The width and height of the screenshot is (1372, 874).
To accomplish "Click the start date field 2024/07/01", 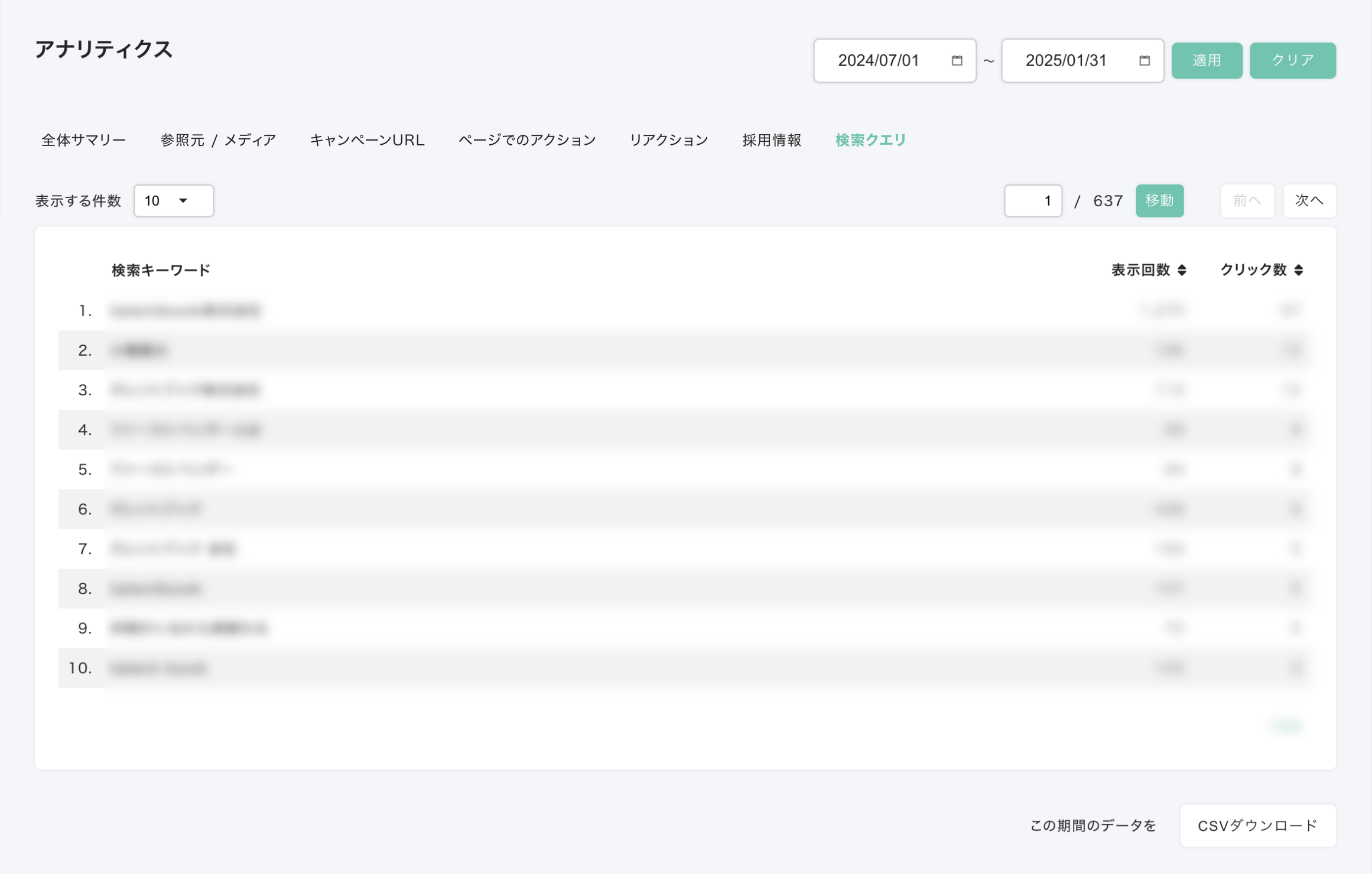I will pos(879,60).
